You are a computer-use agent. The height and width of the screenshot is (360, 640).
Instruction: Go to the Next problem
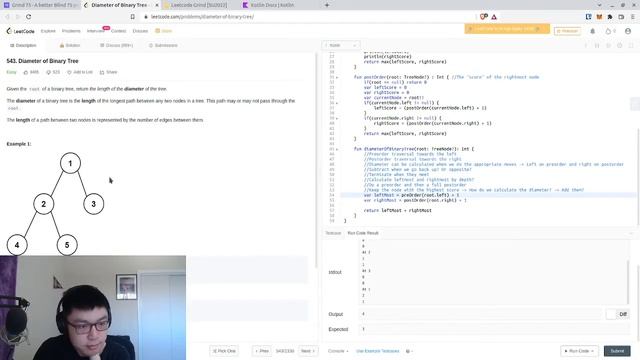point(308,351)
